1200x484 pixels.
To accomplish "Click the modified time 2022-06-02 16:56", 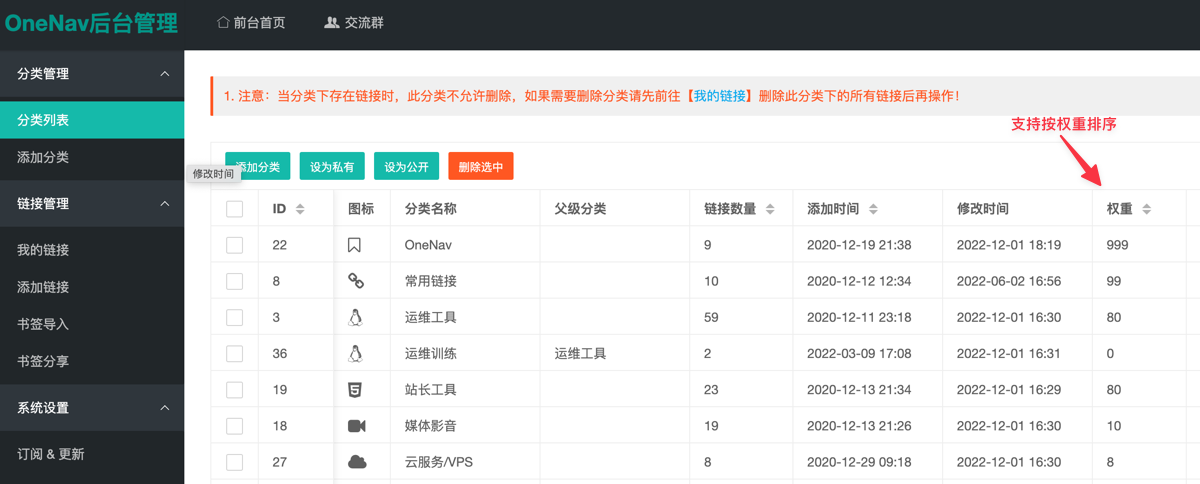I will pos(1009,281).
